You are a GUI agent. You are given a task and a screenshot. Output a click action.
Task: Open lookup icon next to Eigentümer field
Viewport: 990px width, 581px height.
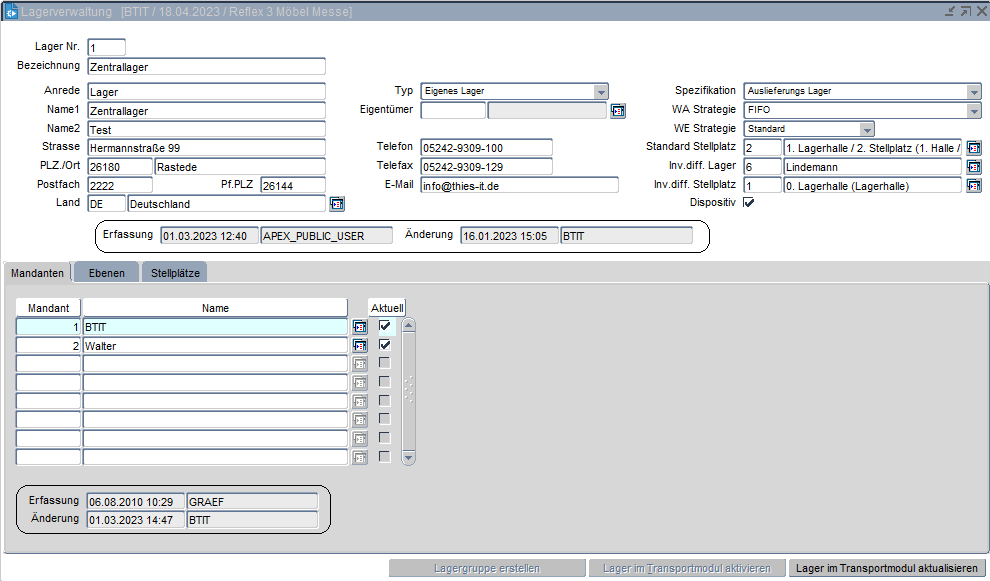pyautogui.click(x=618, y=111)
